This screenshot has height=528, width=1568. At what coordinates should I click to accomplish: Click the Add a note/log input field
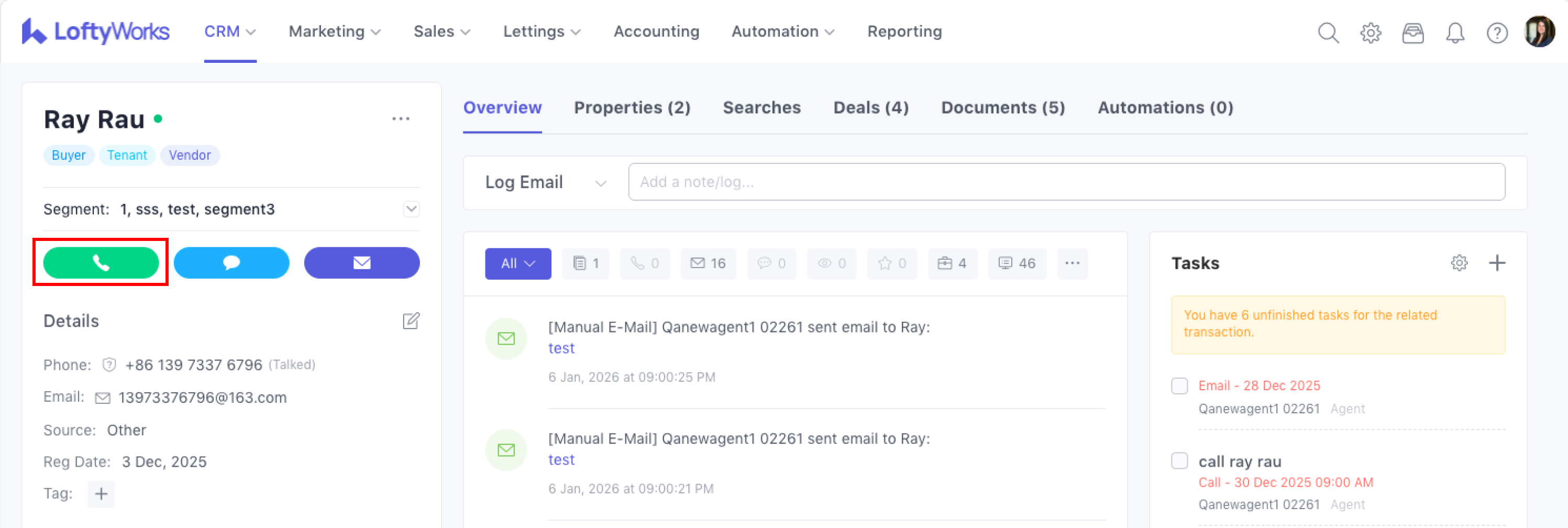pyautogui.click(x=1066, y=182)
